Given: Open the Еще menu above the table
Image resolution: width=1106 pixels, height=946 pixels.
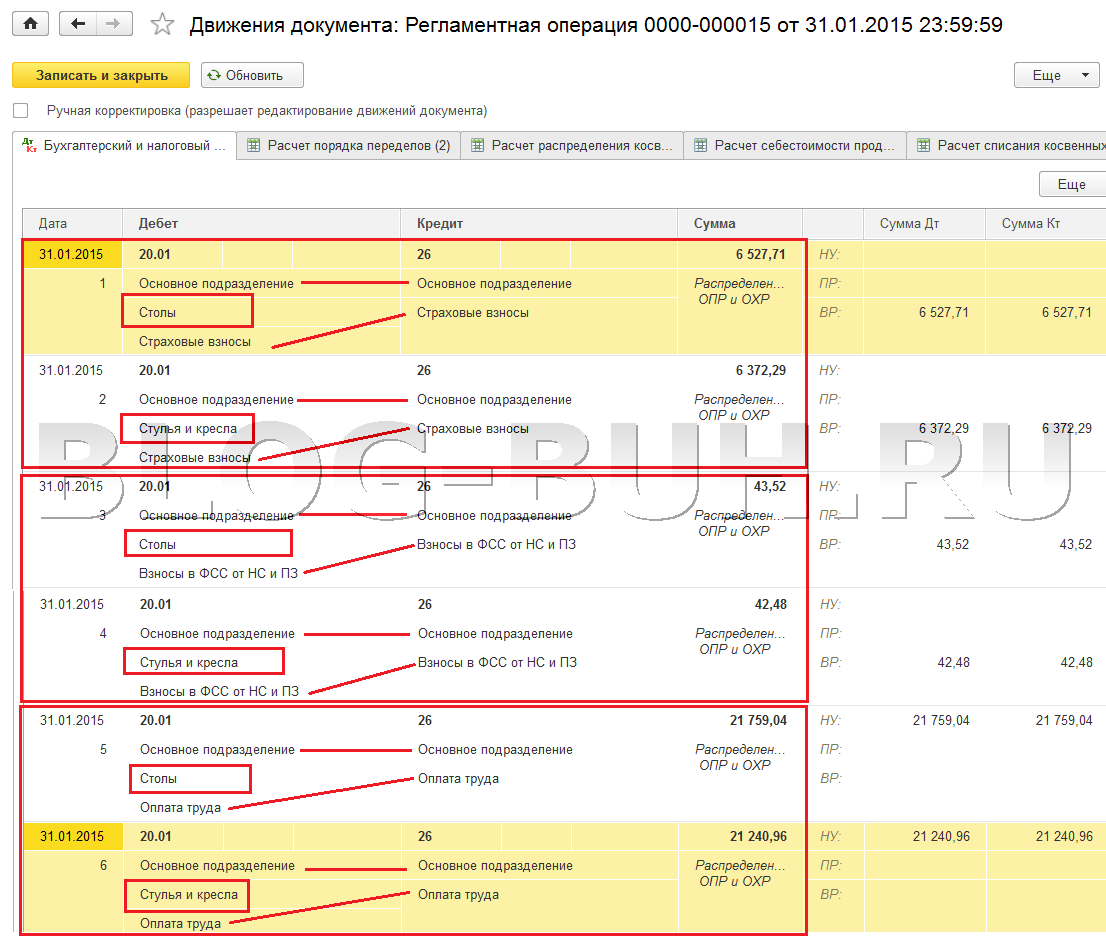Looking at the screenshot, I should coord(1071,185).
